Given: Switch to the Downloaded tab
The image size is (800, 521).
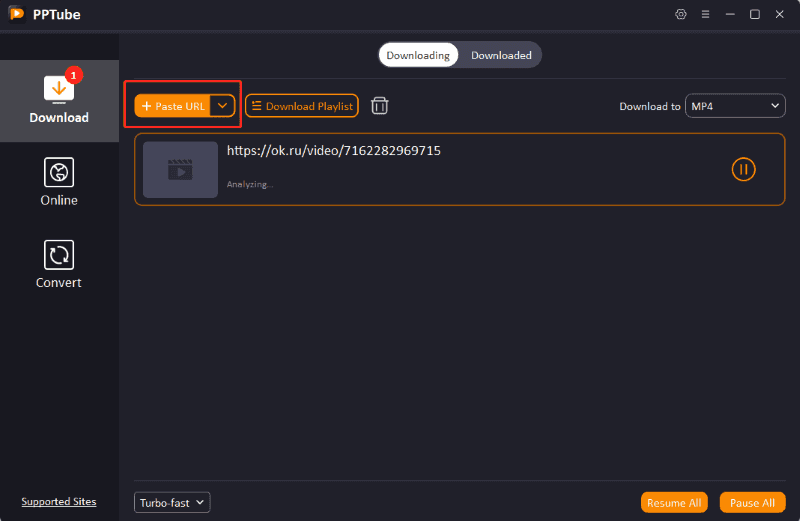Looking at the screenshot, I should click(x=501, y=55).
